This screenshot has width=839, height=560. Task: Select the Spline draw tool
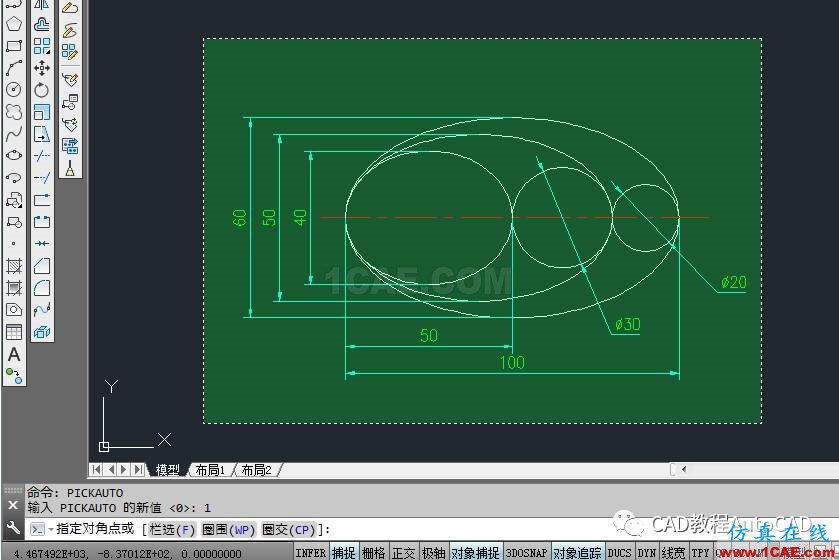[13, 134]
